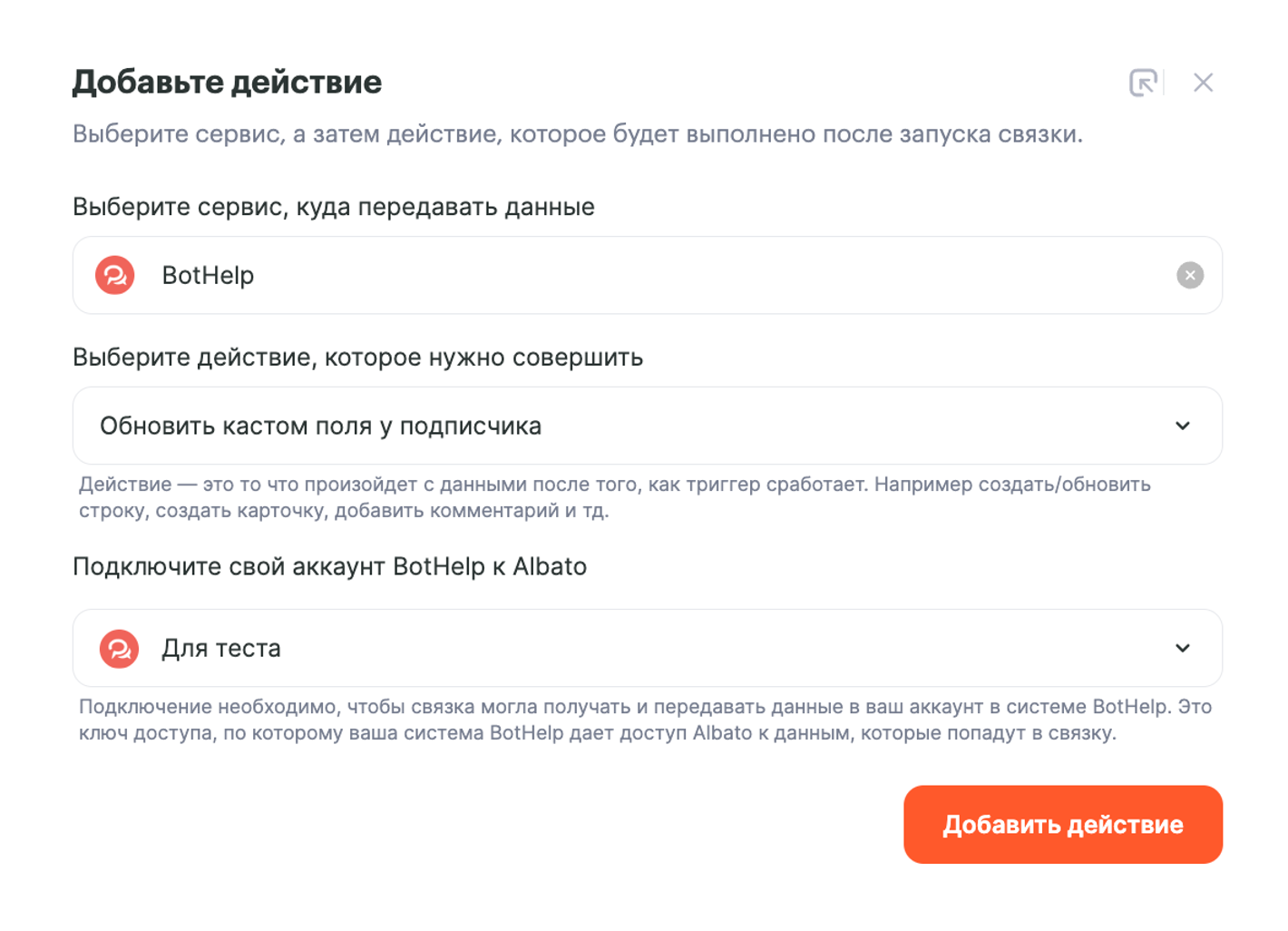
Task: Expand the action dropdown chevron arrow
Action: pos(1182,426)
